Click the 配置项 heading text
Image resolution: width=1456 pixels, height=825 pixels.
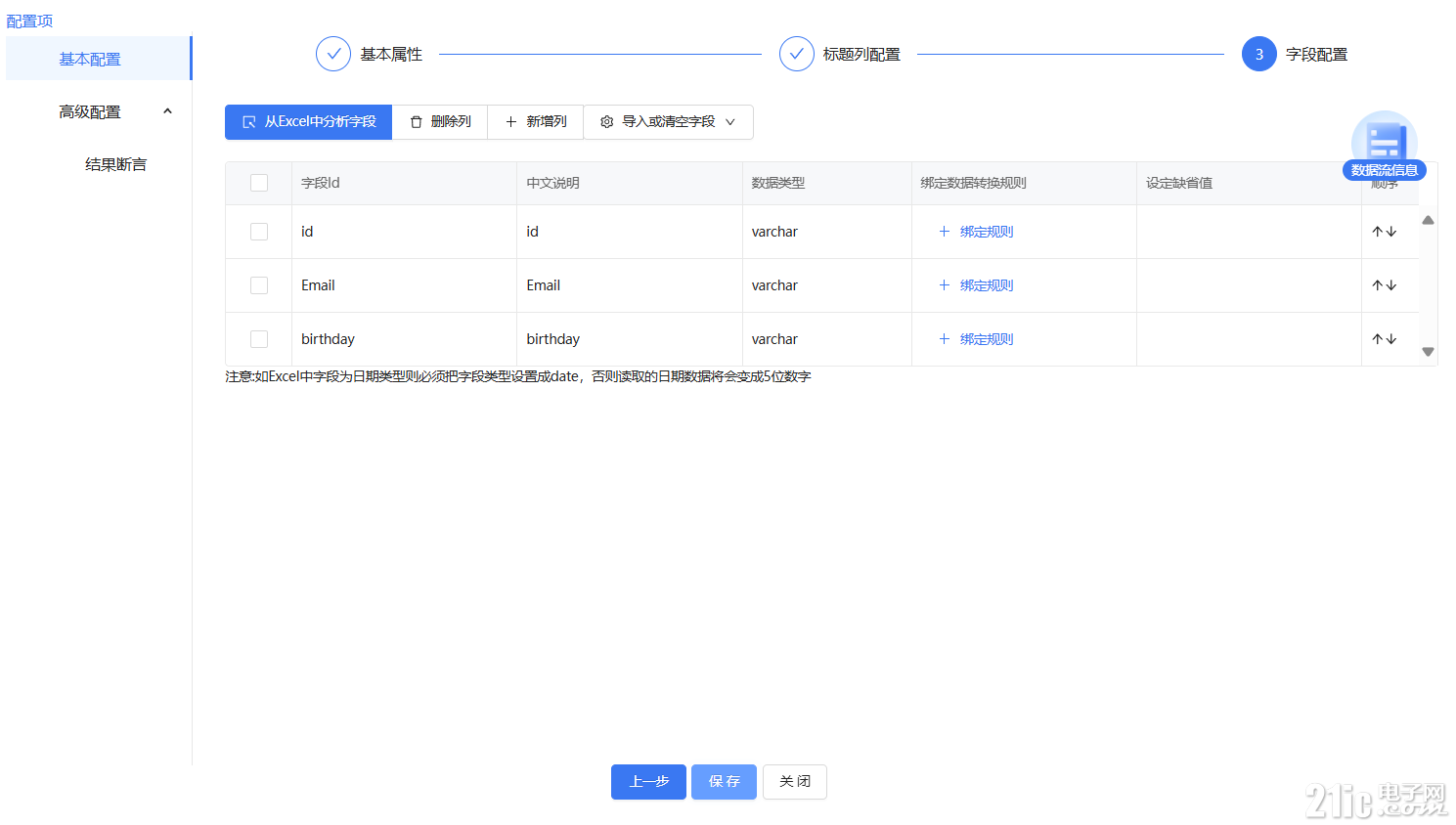pyautogui.click(x=29, y=21)
